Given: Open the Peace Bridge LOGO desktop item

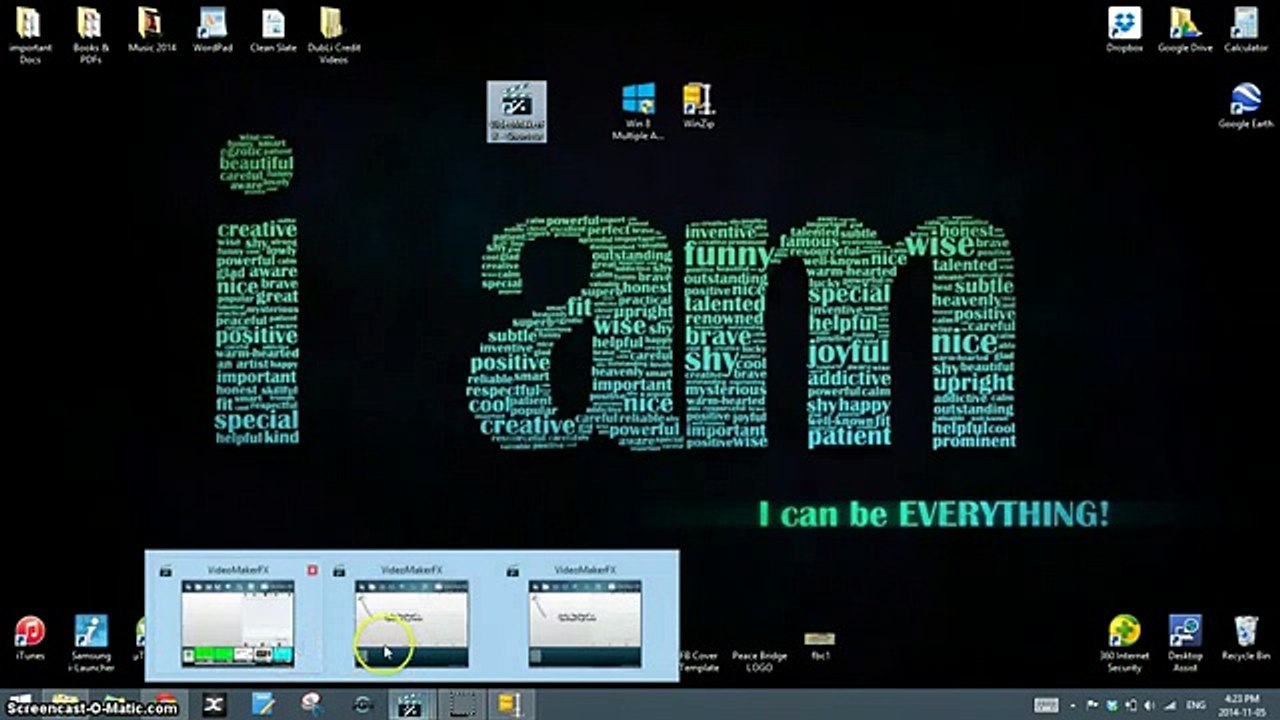Looking at the screenshot, I should click(x=759, y=661).
